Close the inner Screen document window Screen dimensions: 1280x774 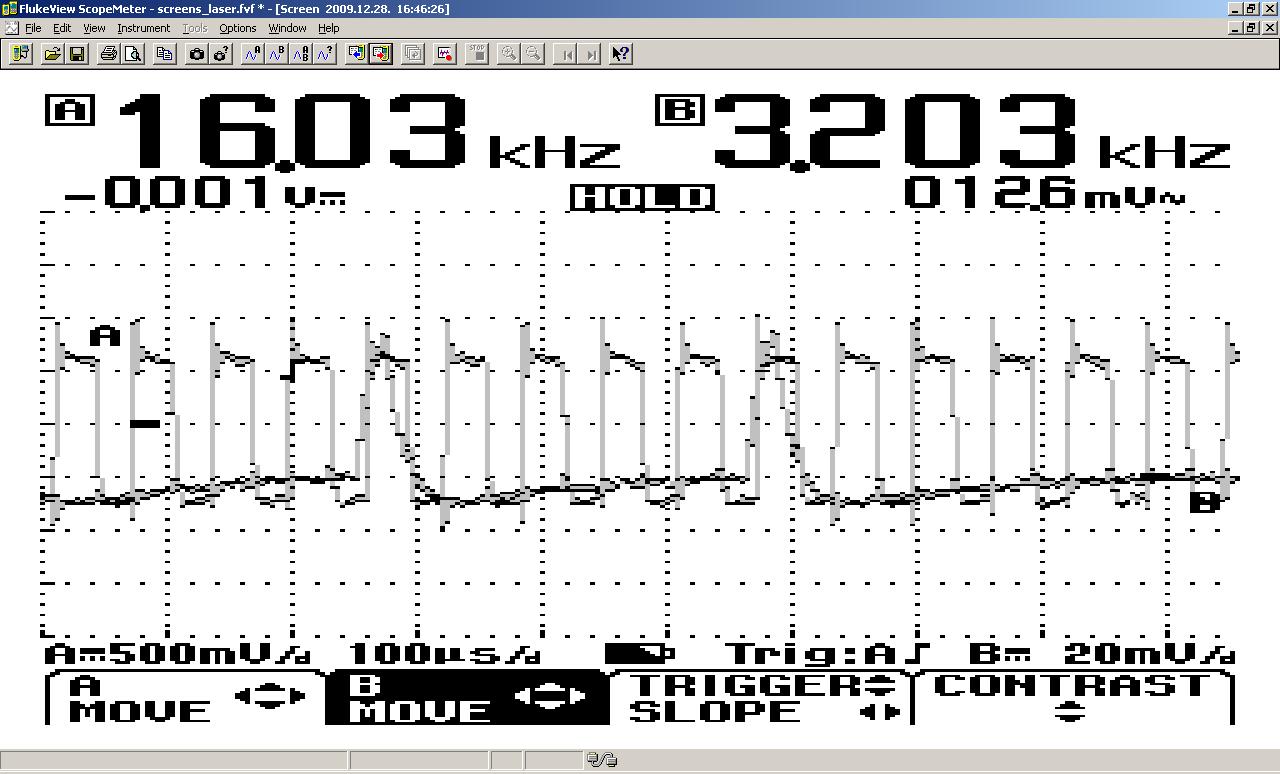[1267, 28]
